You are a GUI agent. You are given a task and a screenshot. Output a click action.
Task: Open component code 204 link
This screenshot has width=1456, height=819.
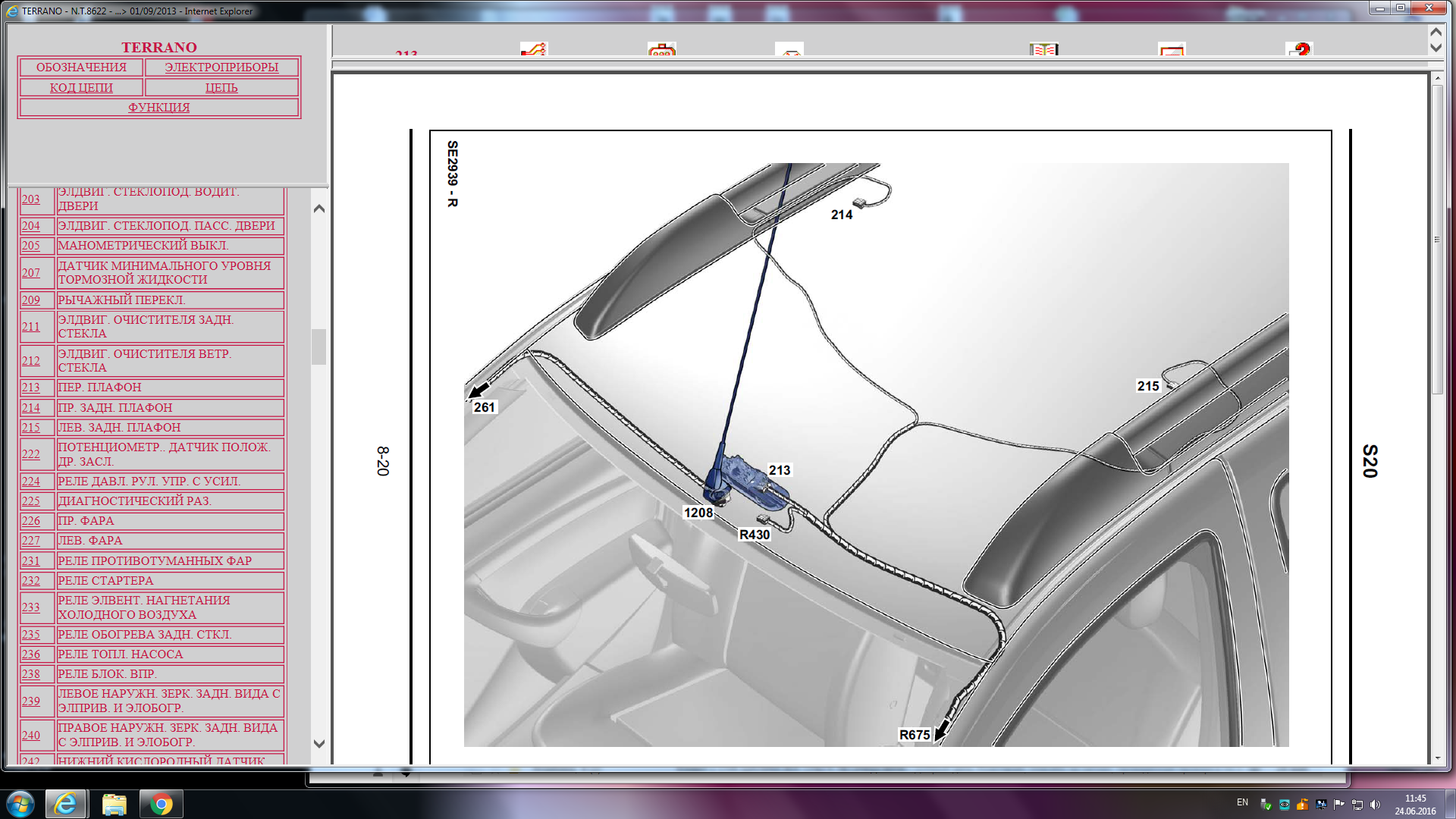[x=31, y=226]
